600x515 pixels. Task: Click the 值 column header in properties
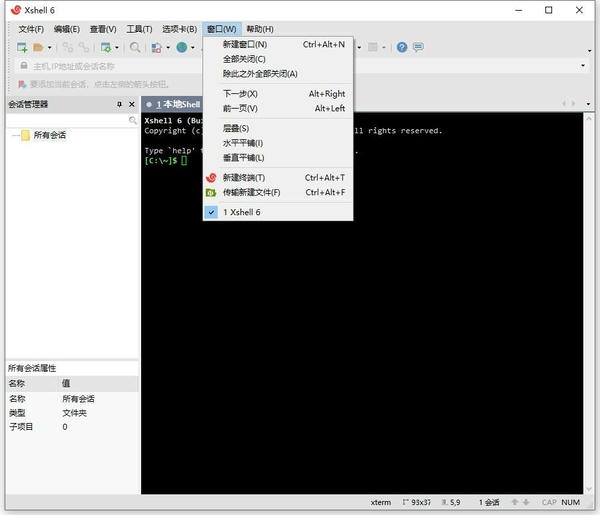click(66, 383)
